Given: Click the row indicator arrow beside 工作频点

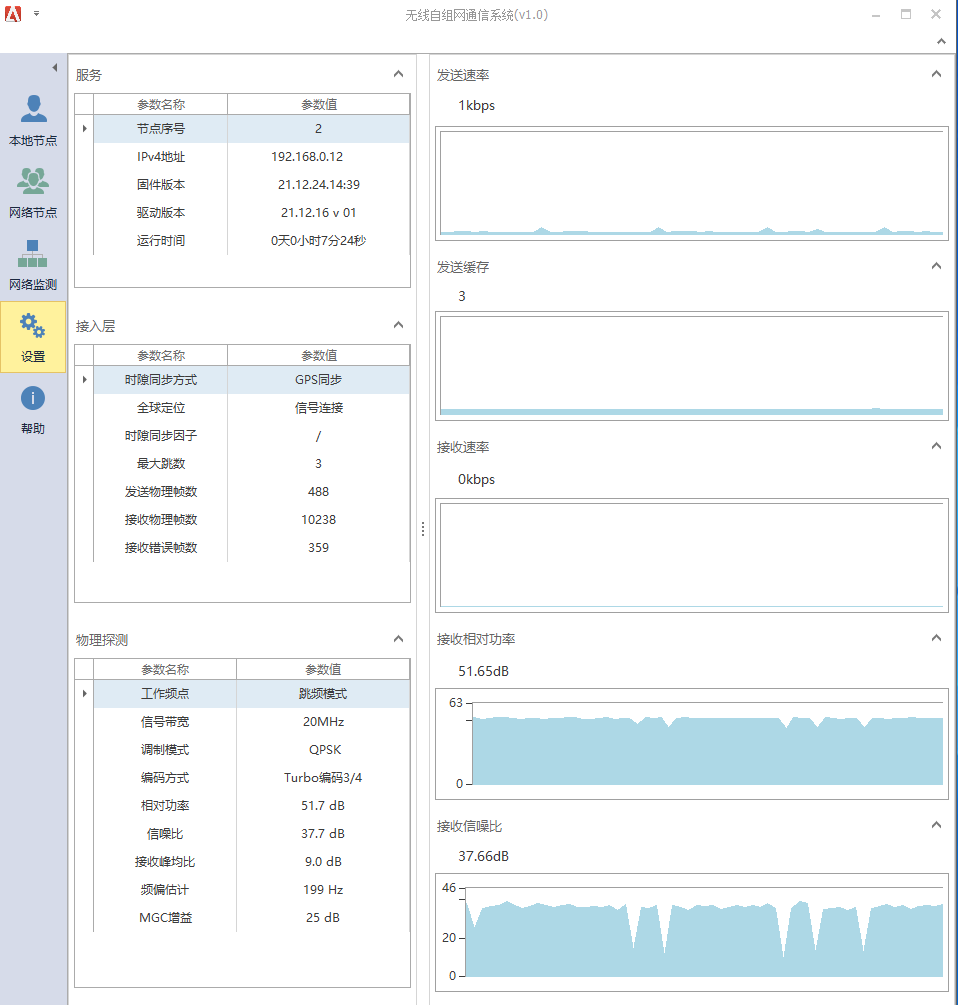Looking at the screenshot, I should [85, 694].
